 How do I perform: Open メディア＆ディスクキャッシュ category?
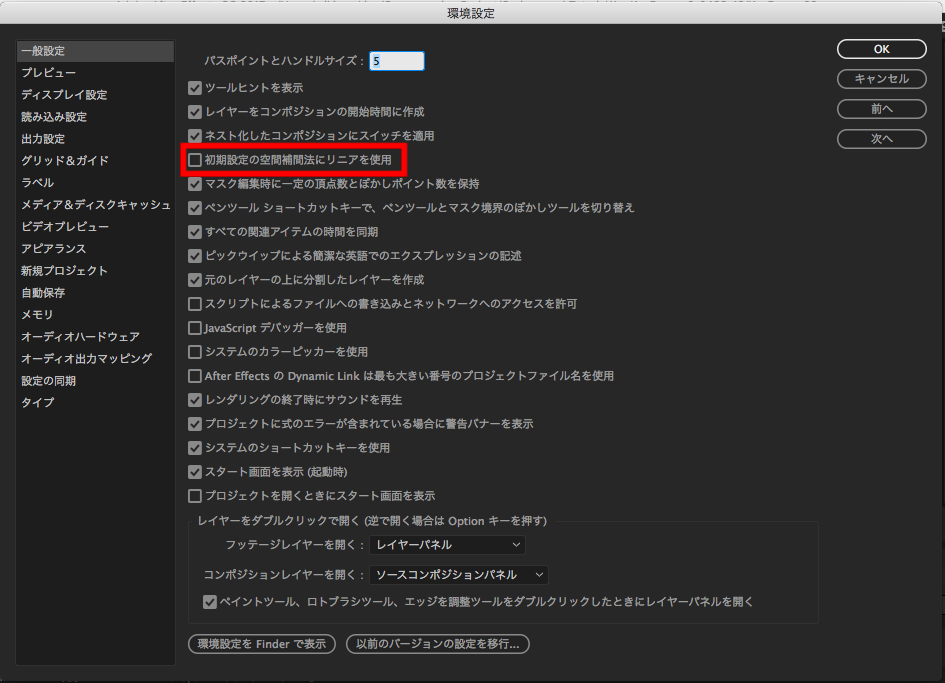pyautogui.click(x=95, y=205)
